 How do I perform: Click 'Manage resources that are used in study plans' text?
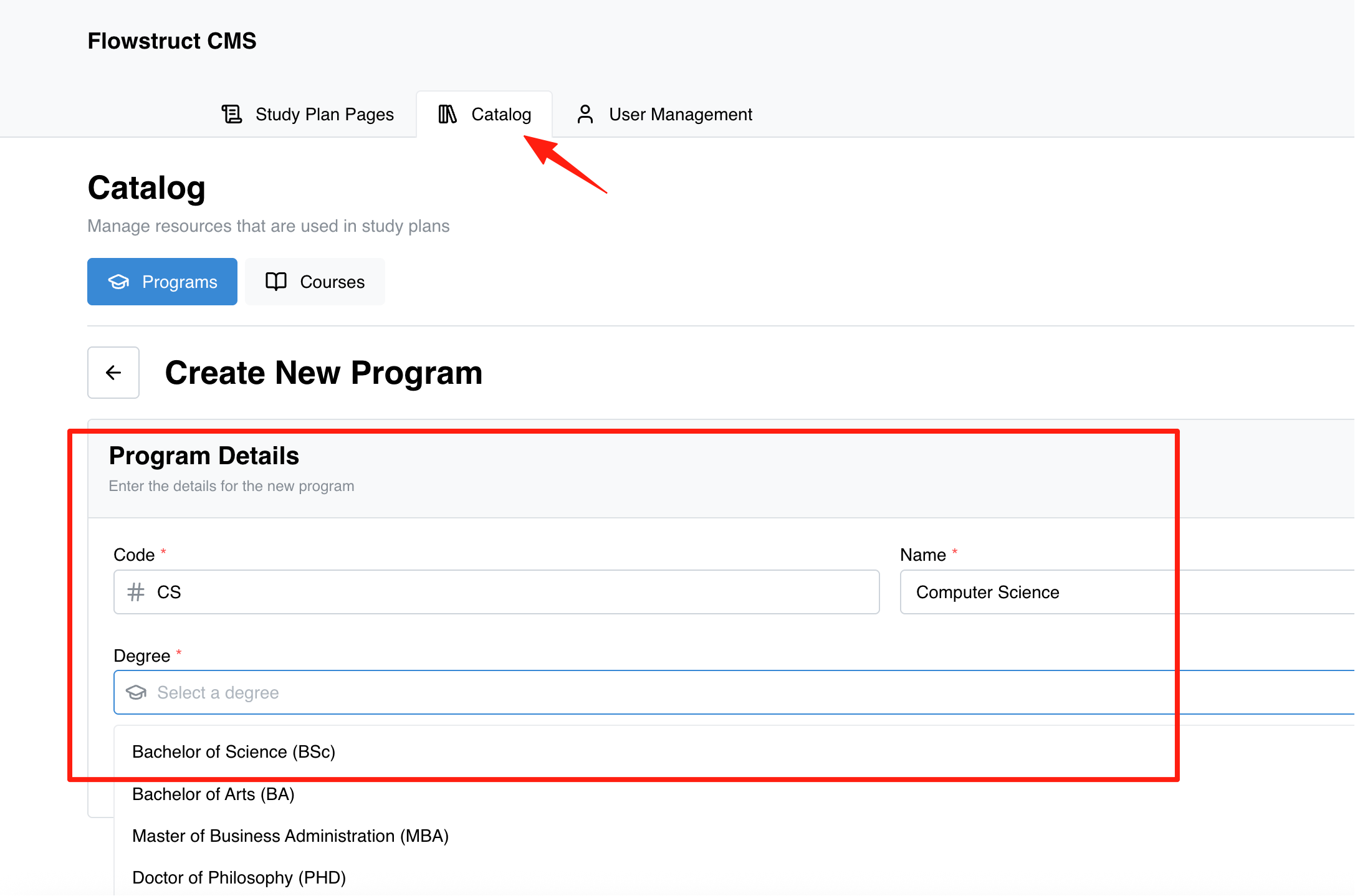coord(268,226)
